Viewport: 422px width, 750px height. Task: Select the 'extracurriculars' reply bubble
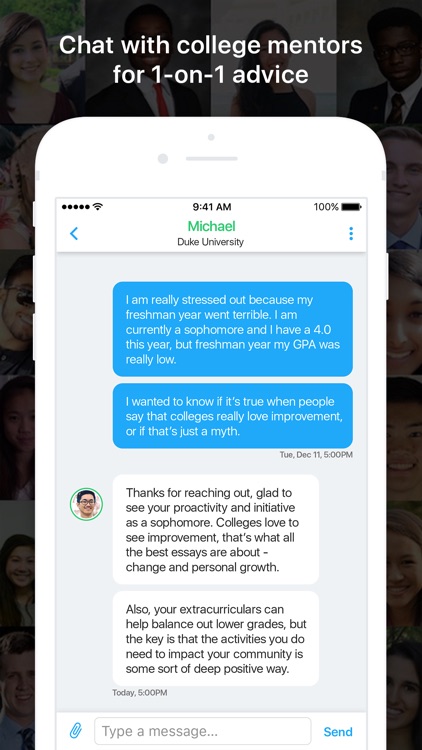coord(216,638)
